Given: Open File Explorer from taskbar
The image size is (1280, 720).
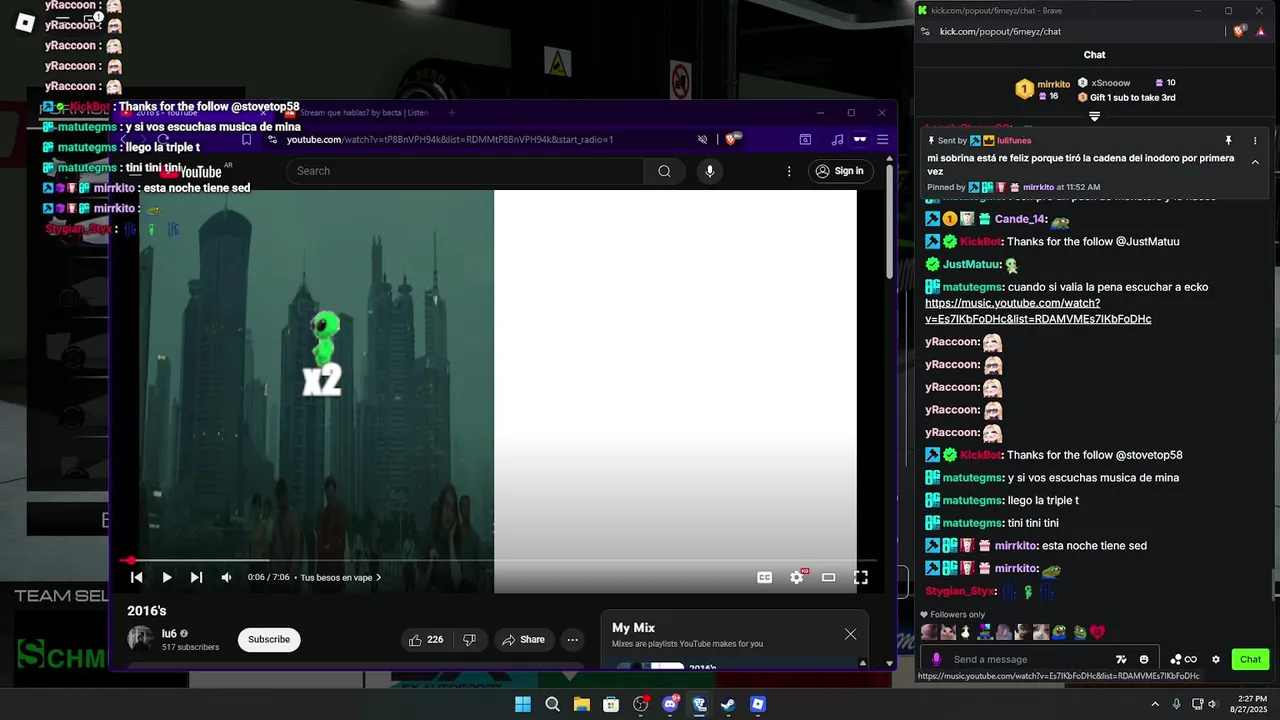Looking at the screenshot, I should [x=581, y=704].
